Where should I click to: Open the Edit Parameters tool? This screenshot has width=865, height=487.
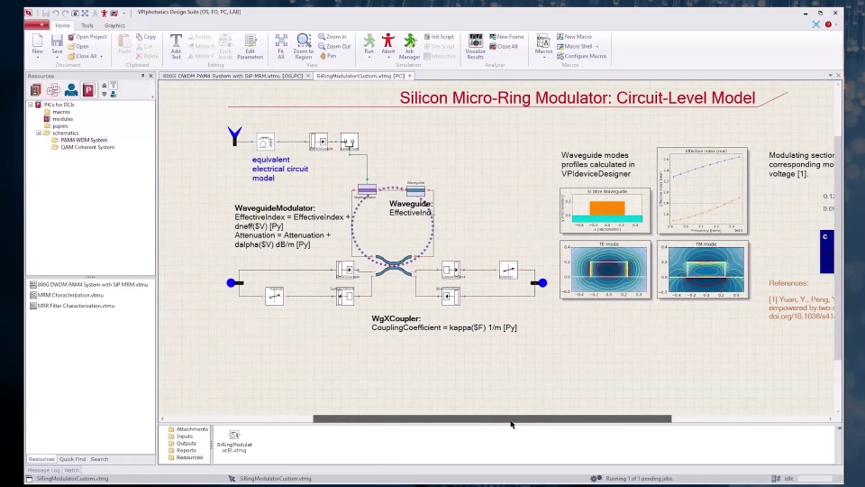250,44
